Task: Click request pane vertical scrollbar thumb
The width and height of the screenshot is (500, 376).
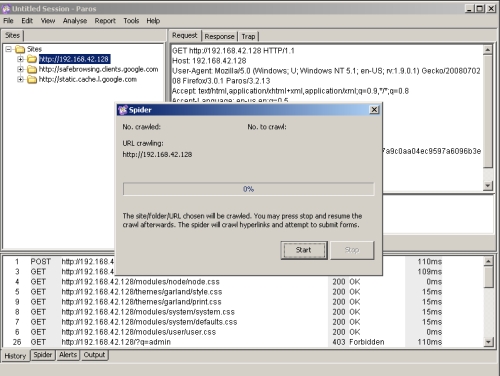Action: click(x=488, y=112)
